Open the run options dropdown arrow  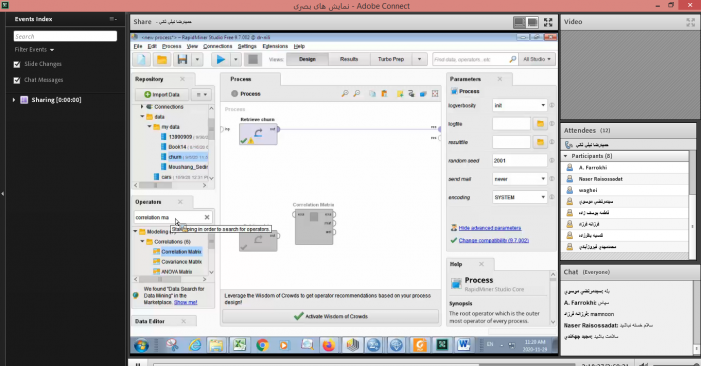(236, 59)
